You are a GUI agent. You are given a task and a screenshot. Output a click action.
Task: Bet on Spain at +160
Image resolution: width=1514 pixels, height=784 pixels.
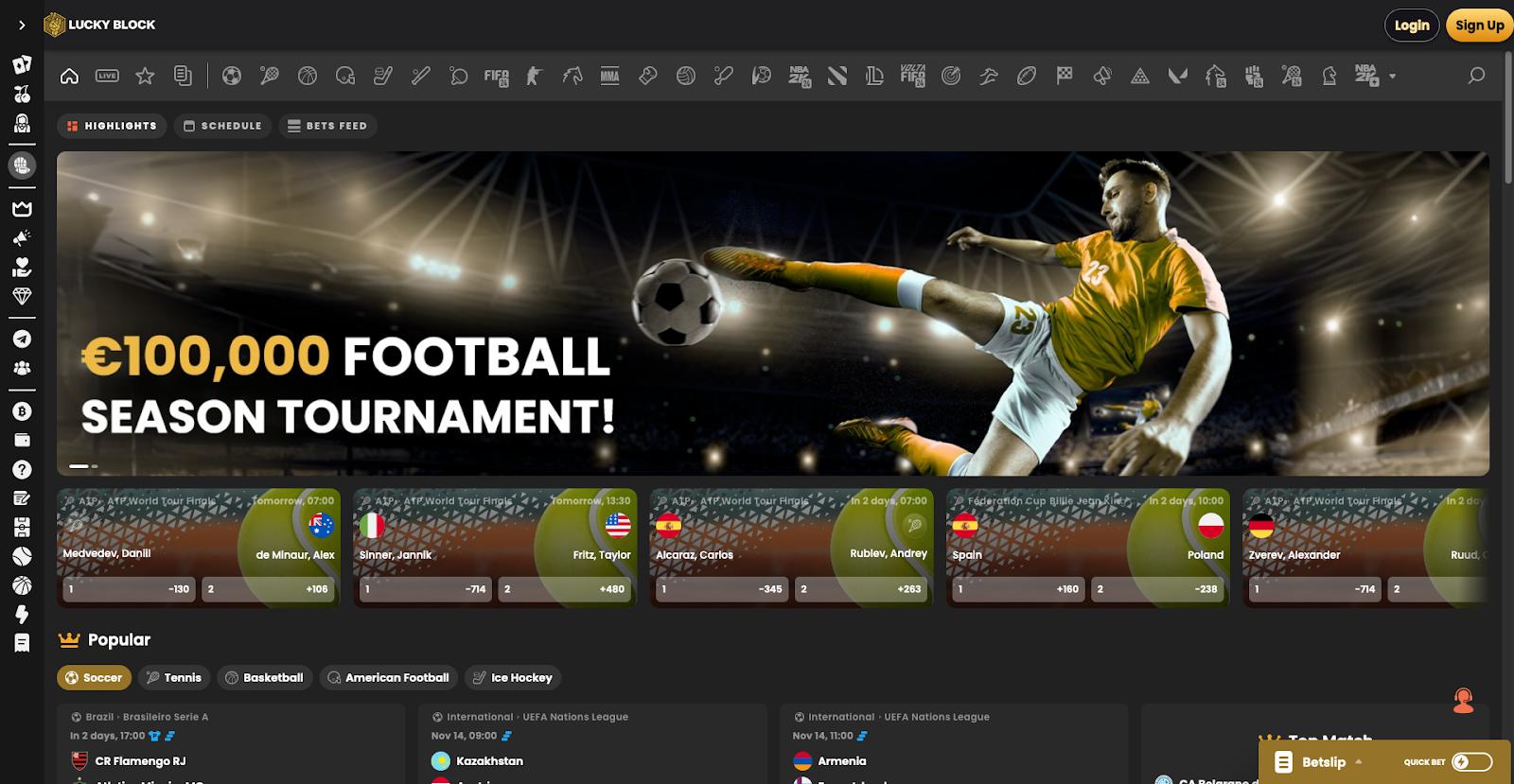coord(1018,589)
